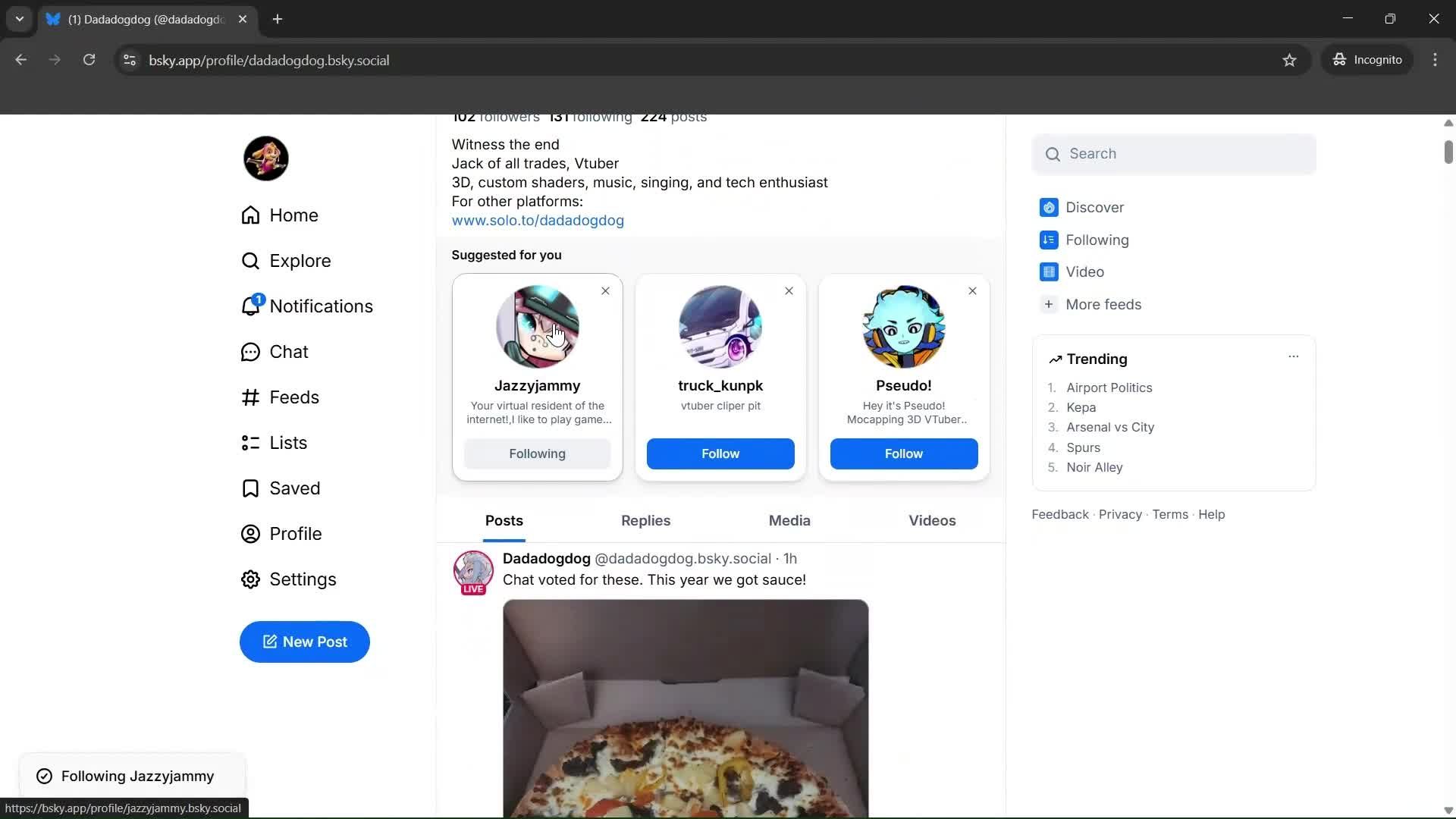Open the browser menu

pos(1435,60)
